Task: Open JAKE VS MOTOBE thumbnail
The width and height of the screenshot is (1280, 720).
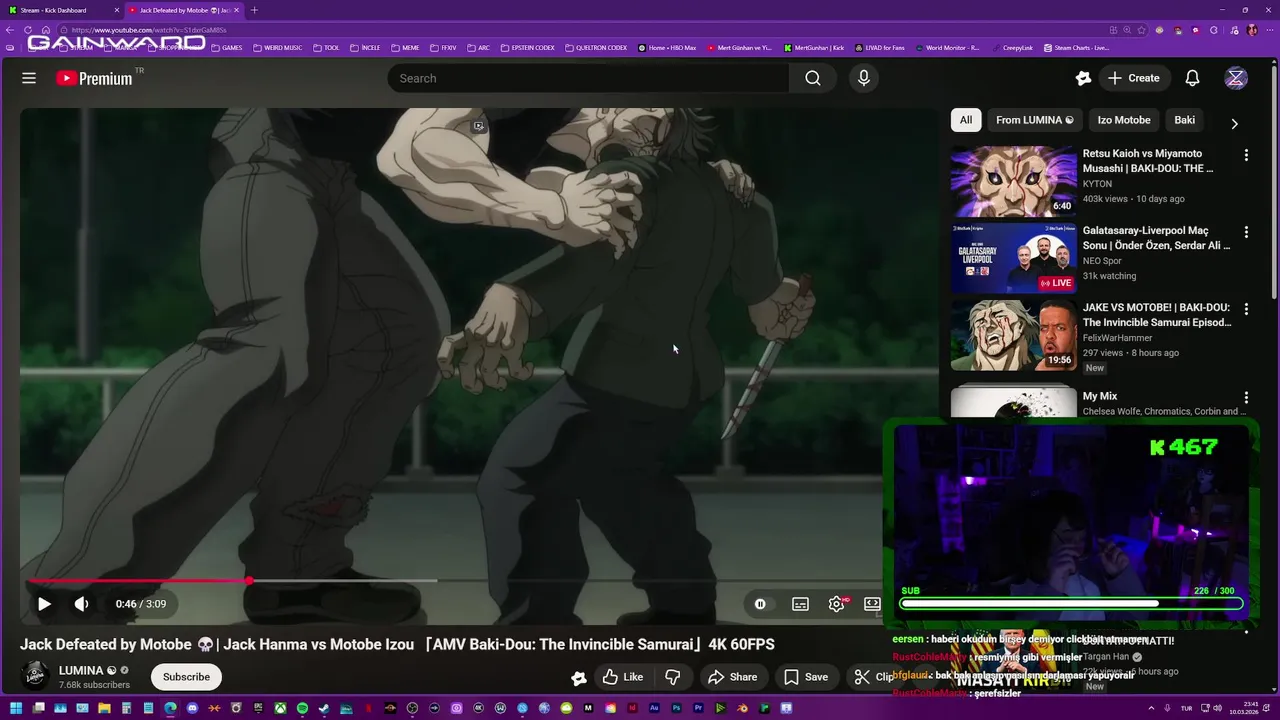Action: pos(1013,335)
